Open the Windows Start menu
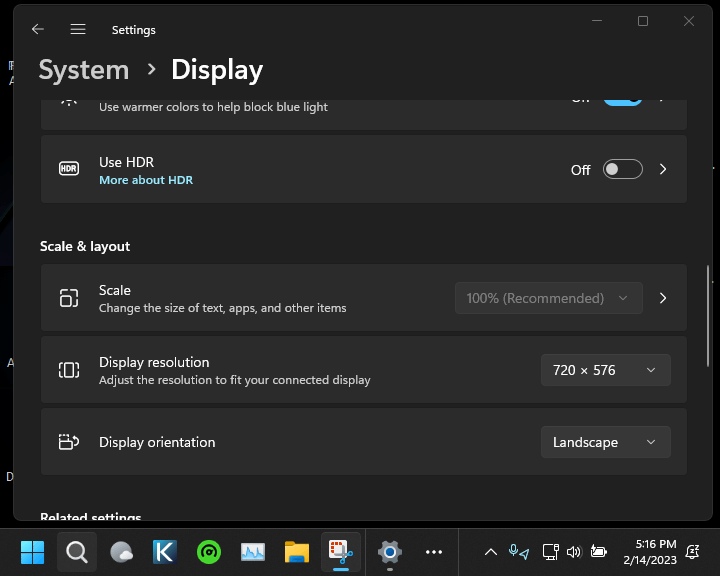 pos(32,551)
